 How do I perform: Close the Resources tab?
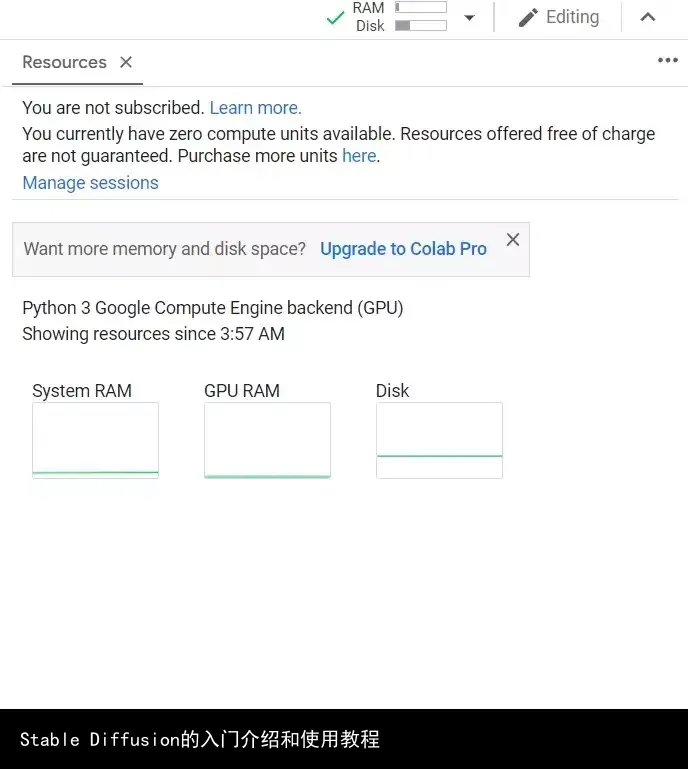[x=126, y=62]
